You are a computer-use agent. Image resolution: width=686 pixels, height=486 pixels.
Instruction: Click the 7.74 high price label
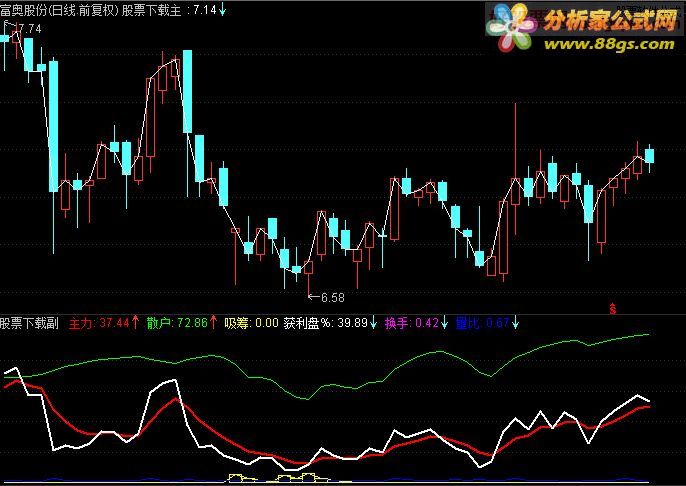[x=30, y=29]
